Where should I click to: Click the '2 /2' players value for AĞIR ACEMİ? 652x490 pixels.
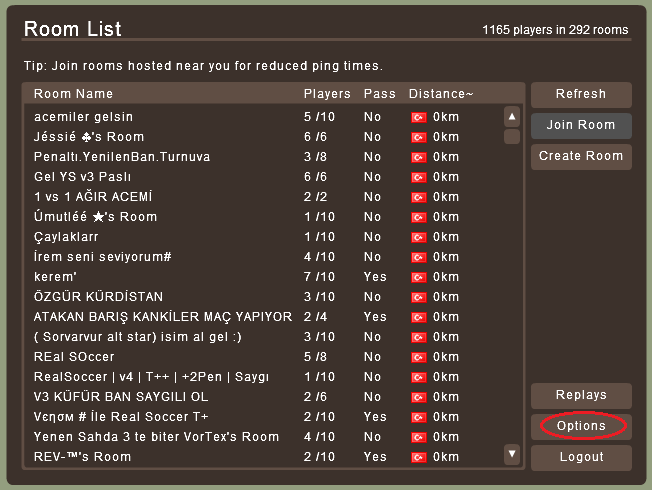click(315, 197)
